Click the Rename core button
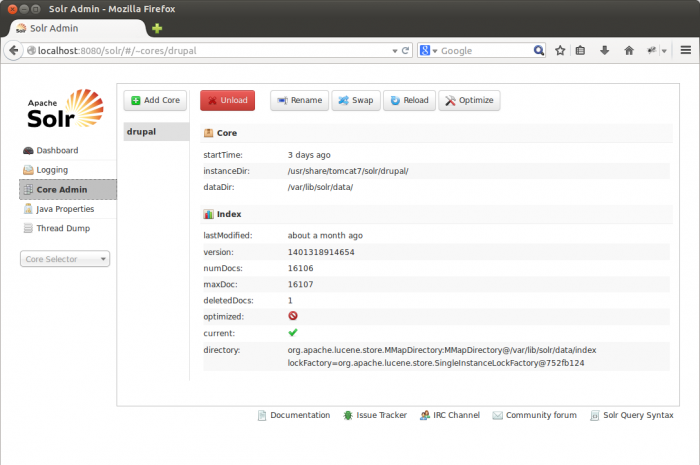 pyautogui.click(x=299, y=100)
